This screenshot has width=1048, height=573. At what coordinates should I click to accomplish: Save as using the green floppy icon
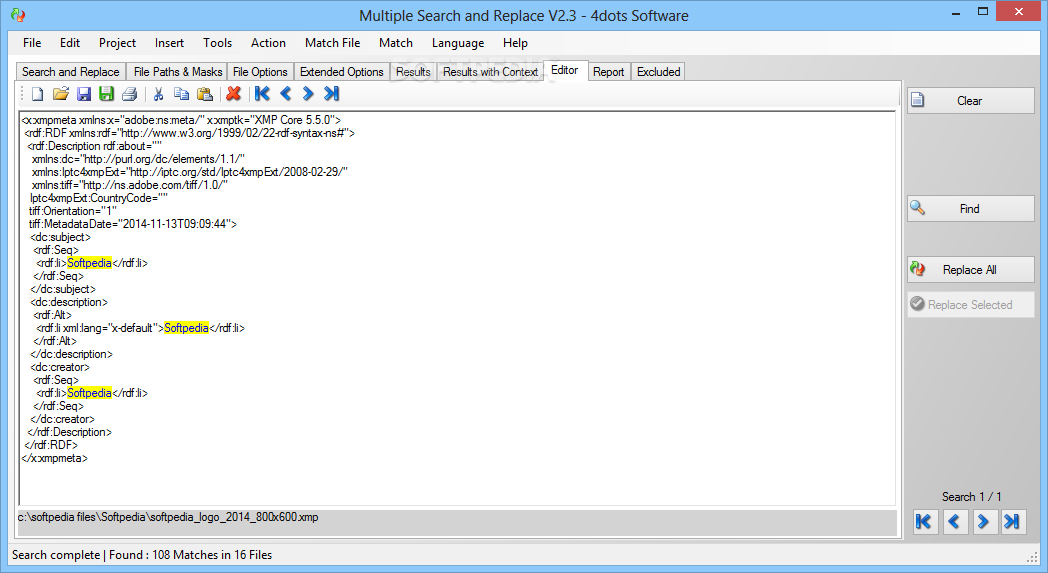(x=106, y=94)
